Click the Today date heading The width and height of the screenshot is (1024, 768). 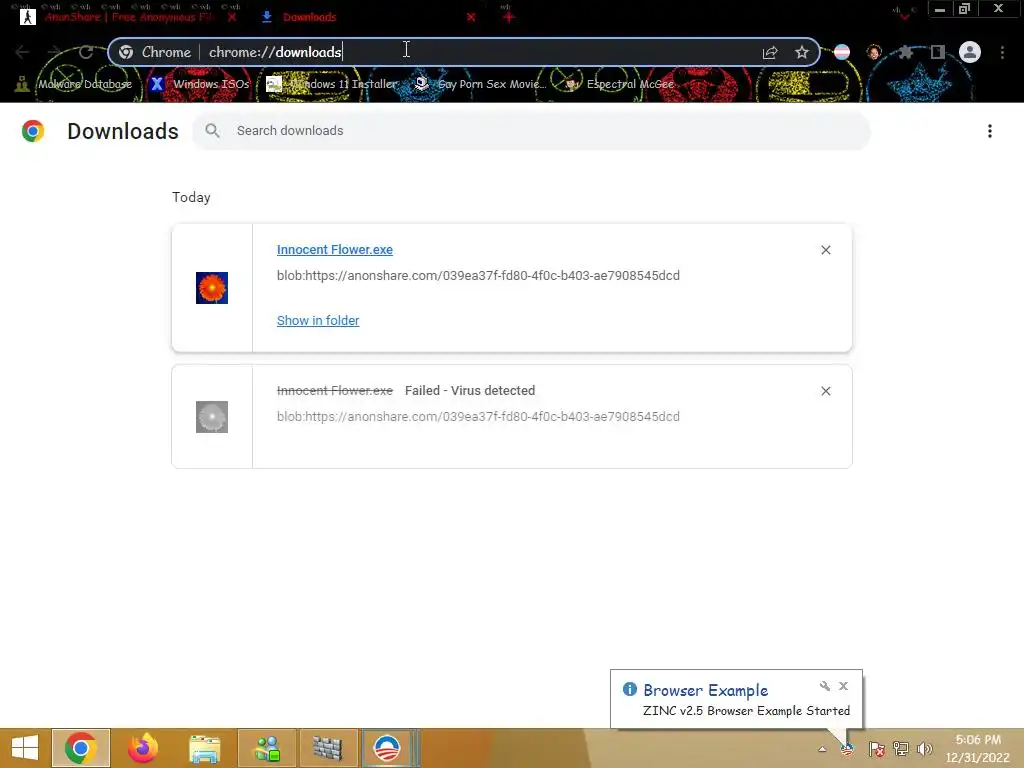[x=191, y=197]
